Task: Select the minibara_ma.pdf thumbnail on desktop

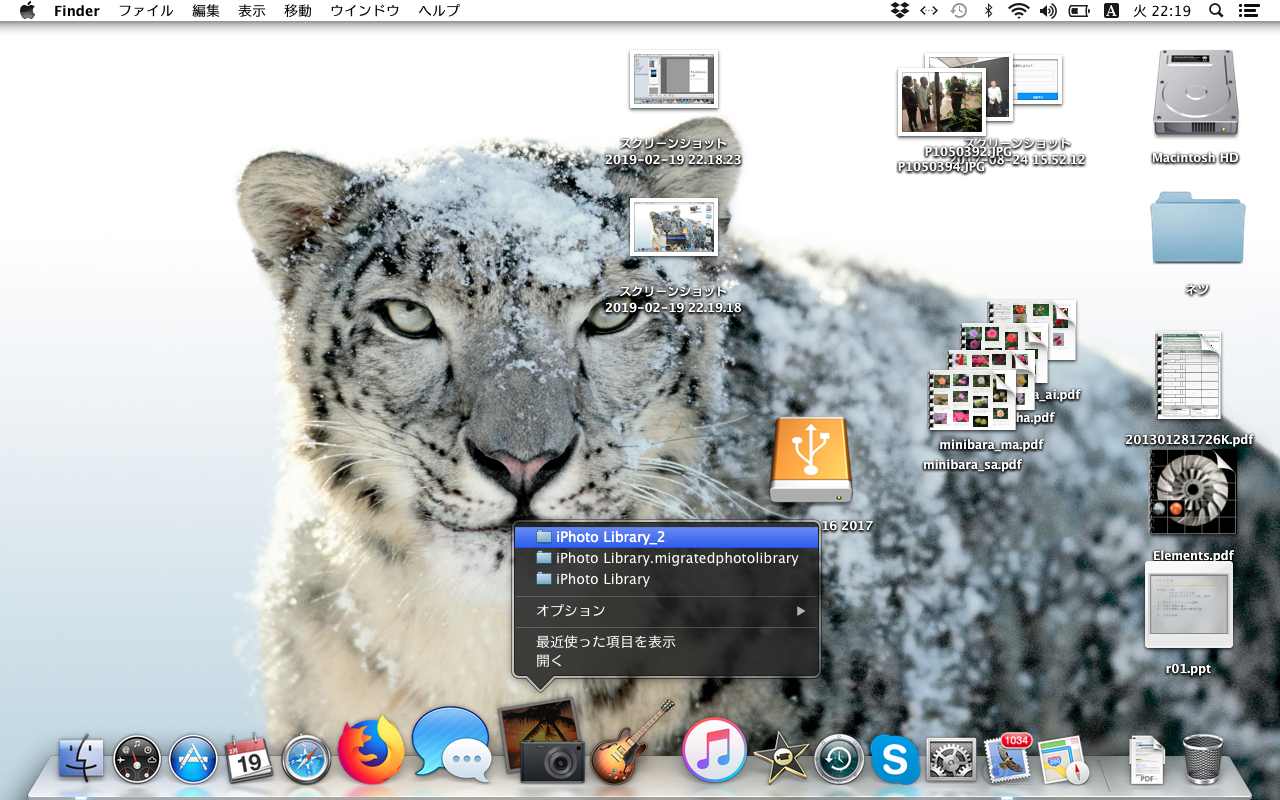Action: click(x=972, y=400)
